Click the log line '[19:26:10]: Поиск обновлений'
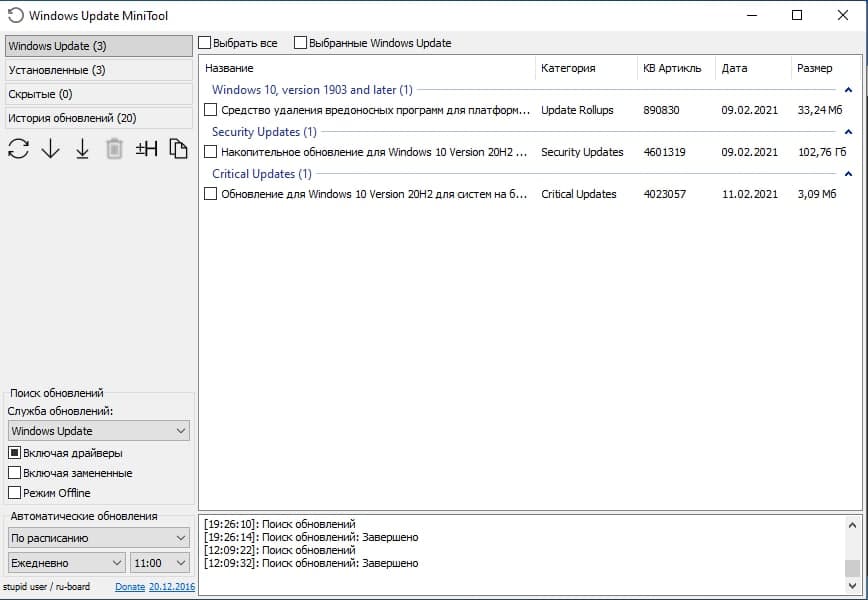This screenshot has height=600, width=868. (x=280, y=524)
